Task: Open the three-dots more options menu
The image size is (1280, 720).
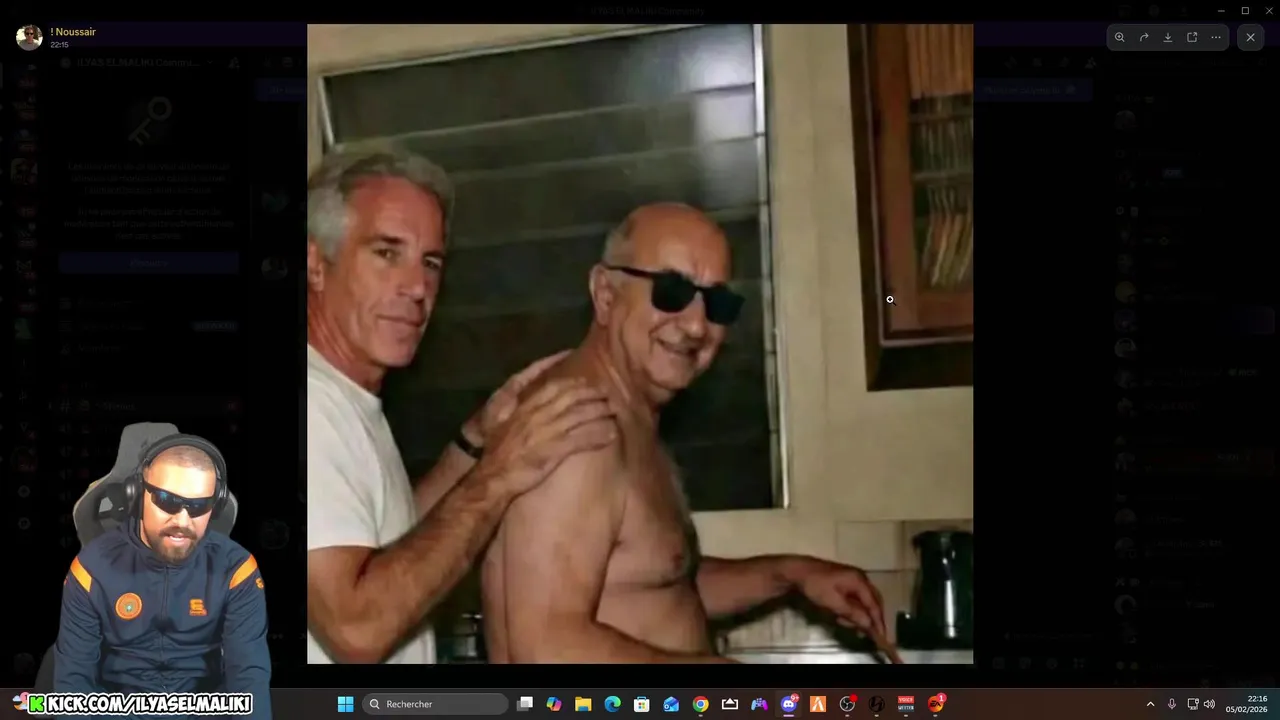Action: coord(1216,37)
